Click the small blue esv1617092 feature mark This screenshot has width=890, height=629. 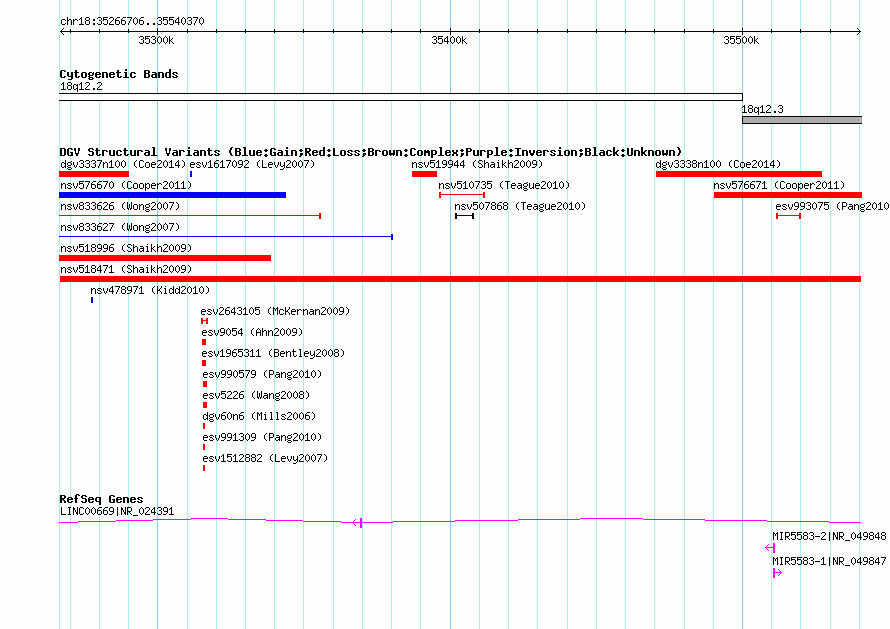pyautogui.click(x=191, y=174)
